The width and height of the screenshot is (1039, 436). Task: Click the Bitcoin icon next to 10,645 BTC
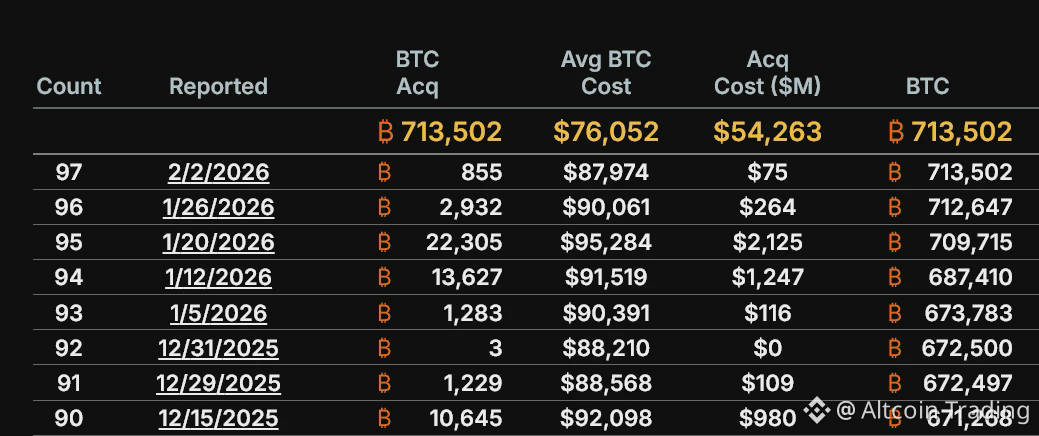point(385,418)
